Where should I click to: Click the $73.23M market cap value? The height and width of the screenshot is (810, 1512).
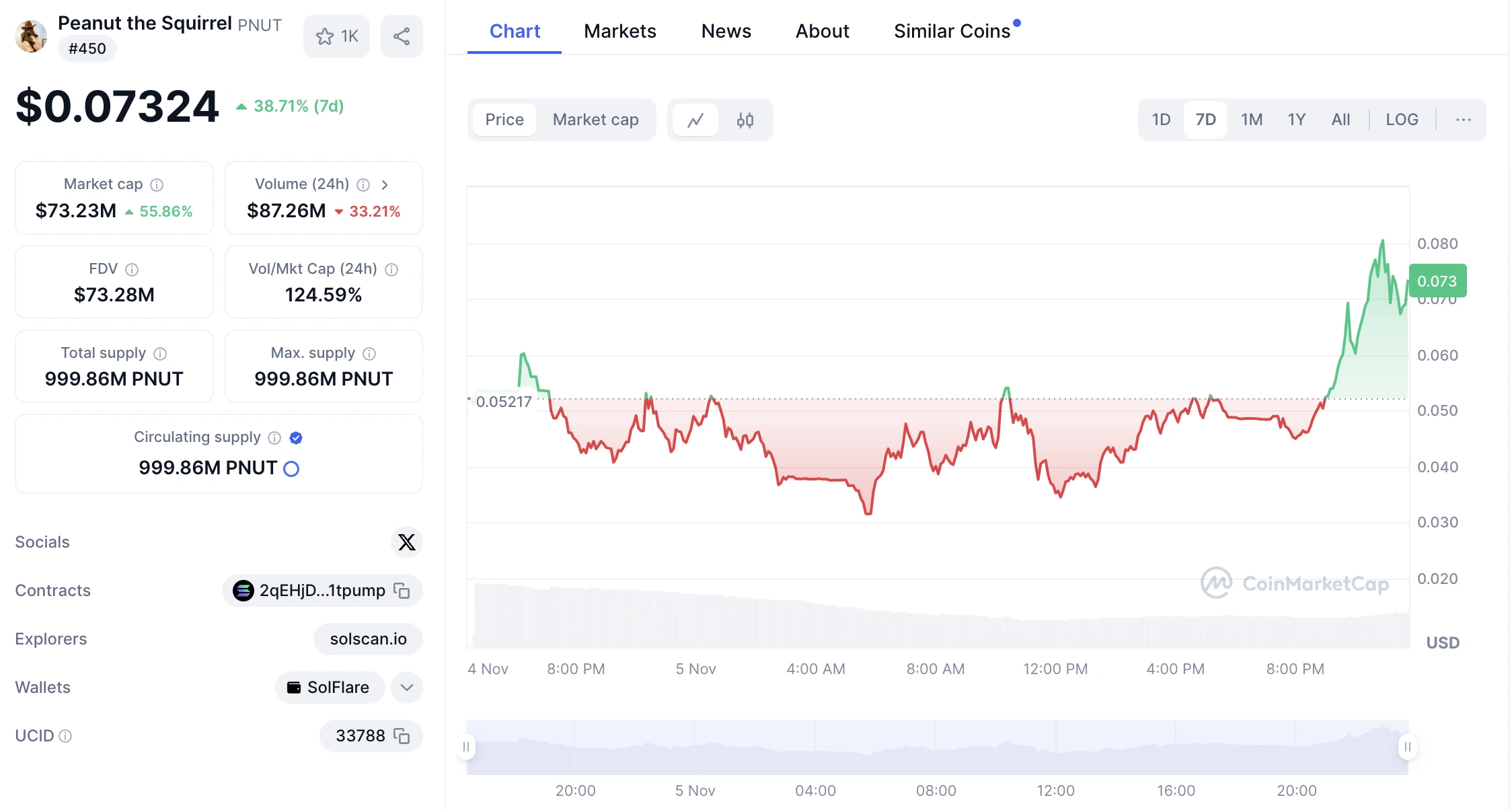point(75,211)
